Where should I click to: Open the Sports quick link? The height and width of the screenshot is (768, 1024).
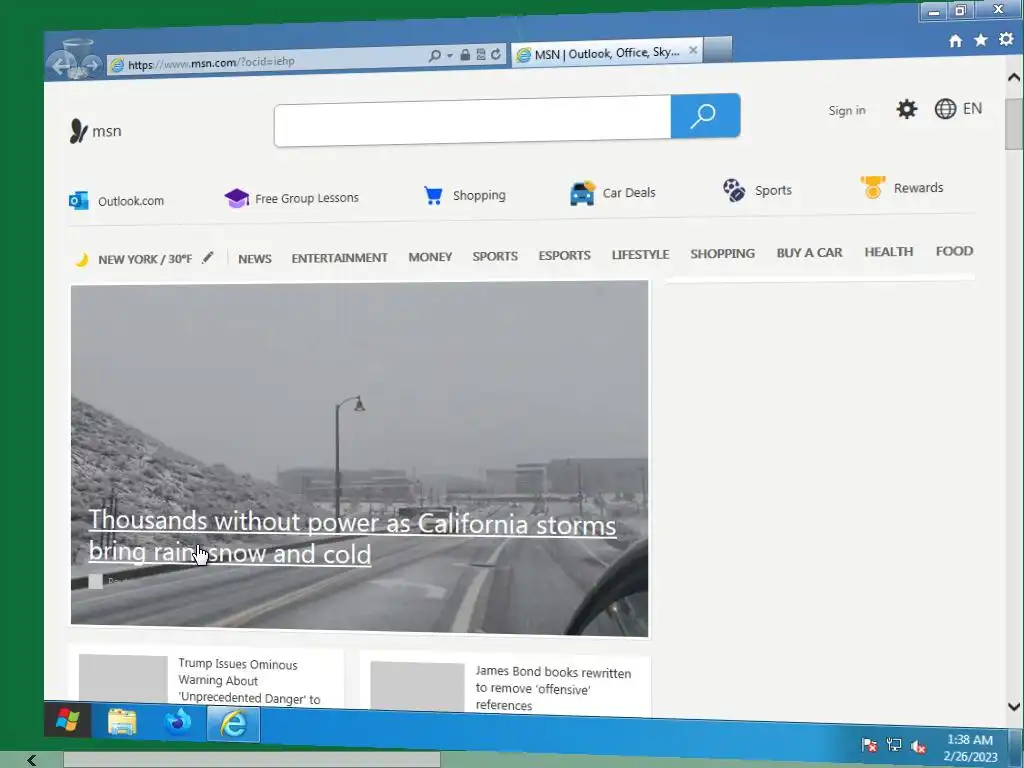tap(773, 191)
